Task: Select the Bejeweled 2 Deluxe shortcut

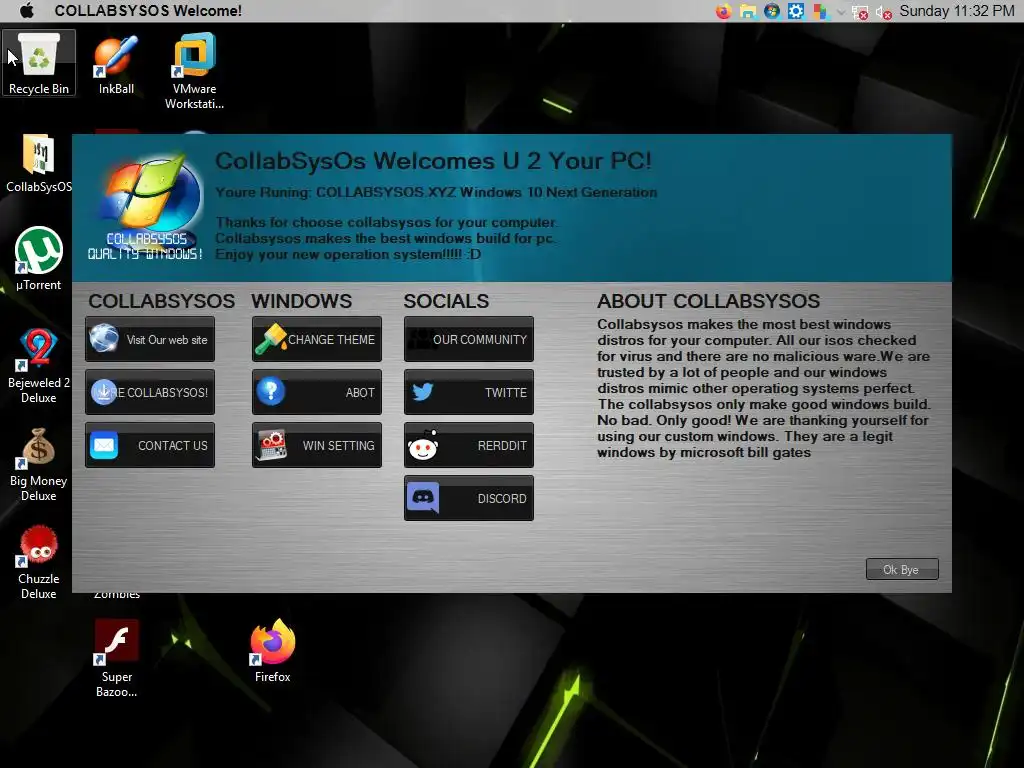Action: click(x=39, y=366)
